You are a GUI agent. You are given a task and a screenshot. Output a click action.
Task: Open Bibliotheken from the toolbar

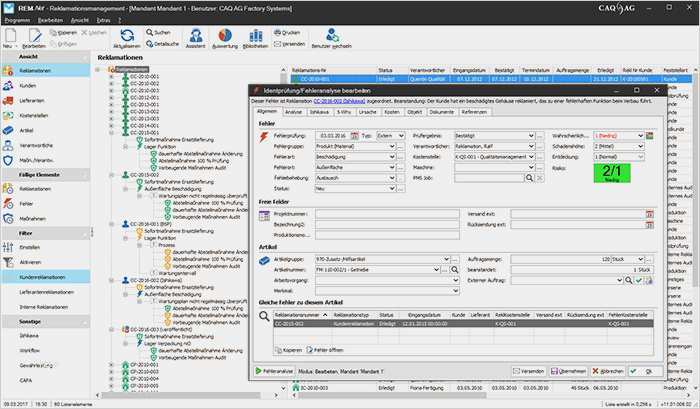tap(255, 37)
